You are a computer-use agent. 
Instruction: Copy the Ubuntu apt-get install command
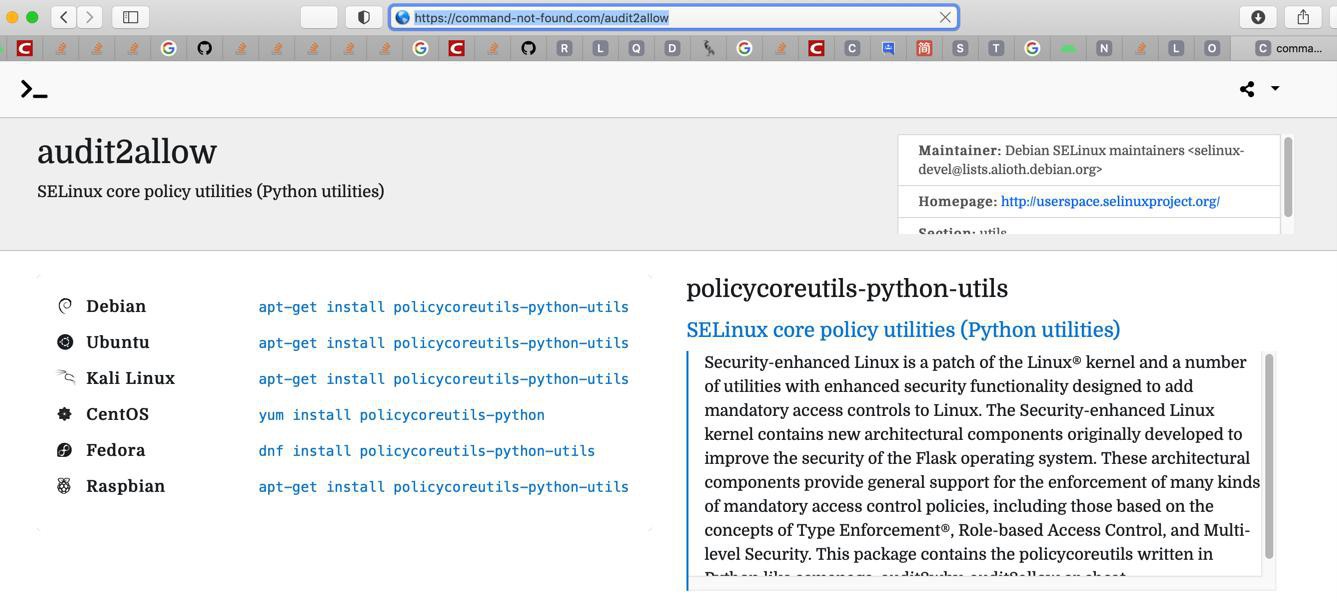[x=443, y=343]
